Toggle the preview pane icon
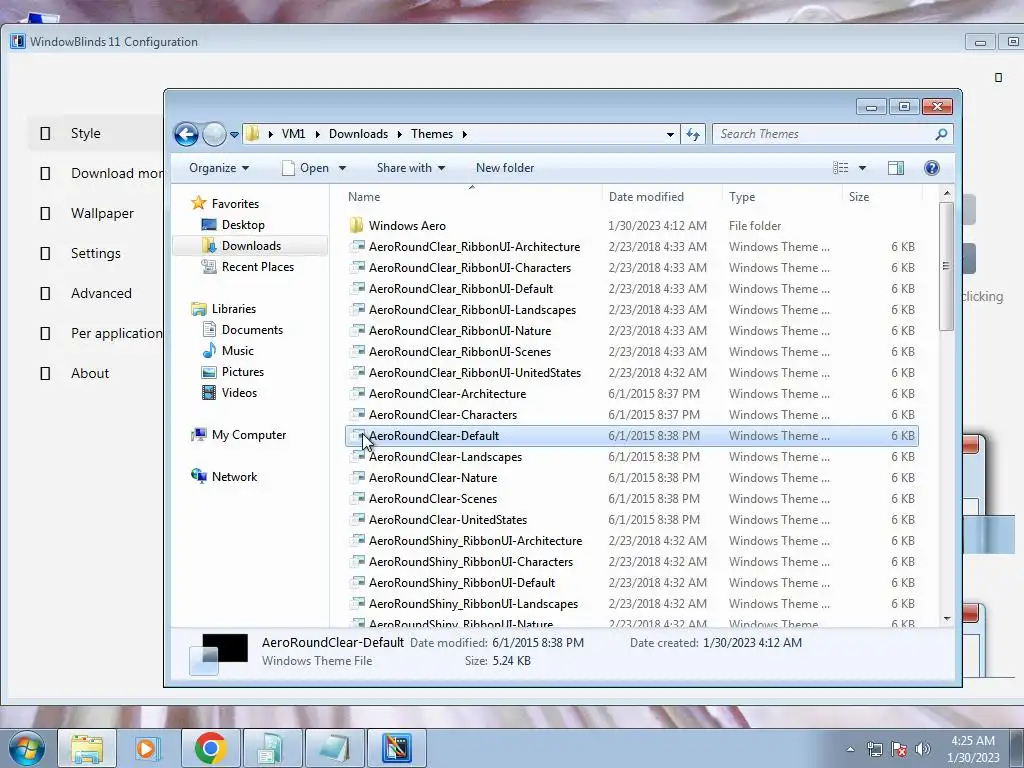This screenshot has height=768, width=1024. [x=896, y=168]
